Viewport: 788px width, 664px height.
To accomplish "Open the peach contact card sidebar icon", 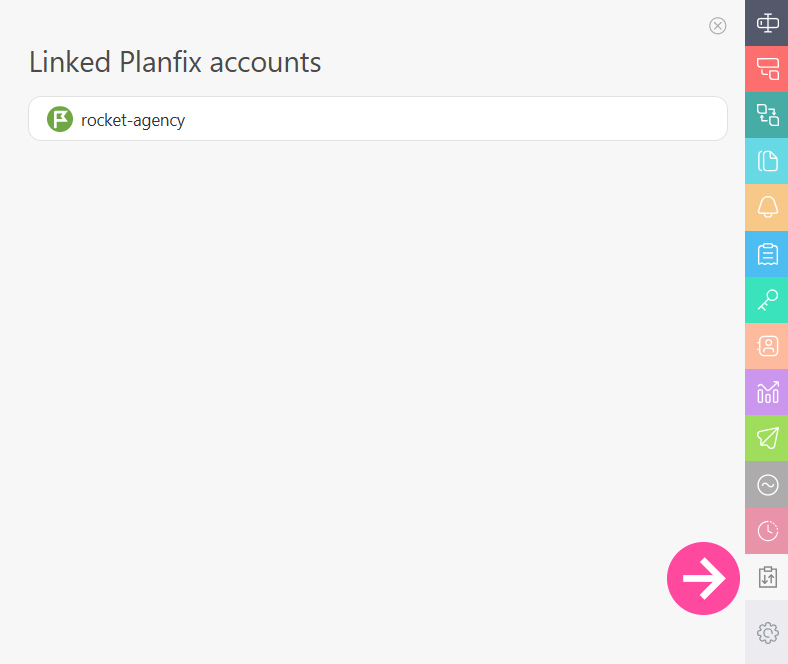I will (767, 346).
